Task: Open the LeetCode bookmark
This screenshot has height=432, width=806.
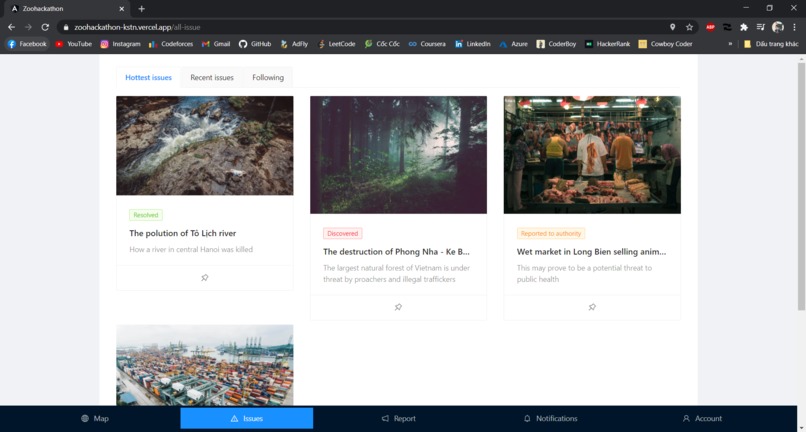Action: click(337, 44)
